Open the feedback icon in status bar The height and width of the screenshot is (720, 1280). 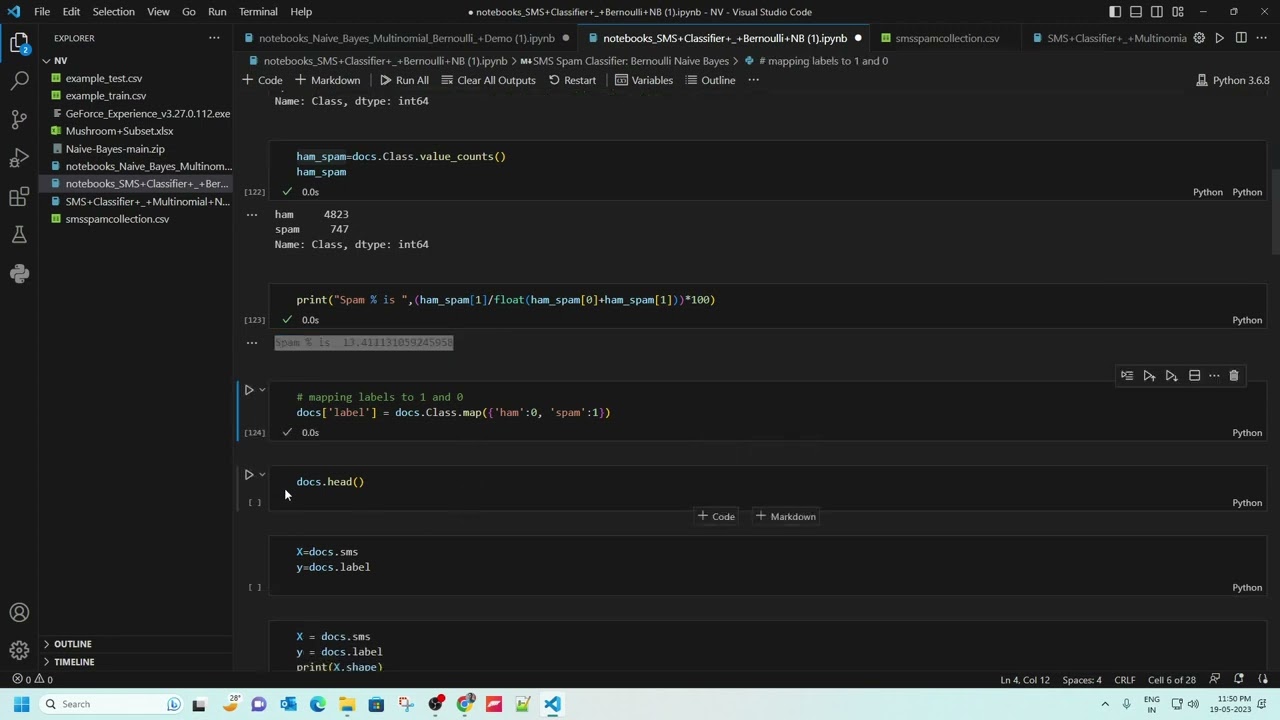(x=1215, y=679)
